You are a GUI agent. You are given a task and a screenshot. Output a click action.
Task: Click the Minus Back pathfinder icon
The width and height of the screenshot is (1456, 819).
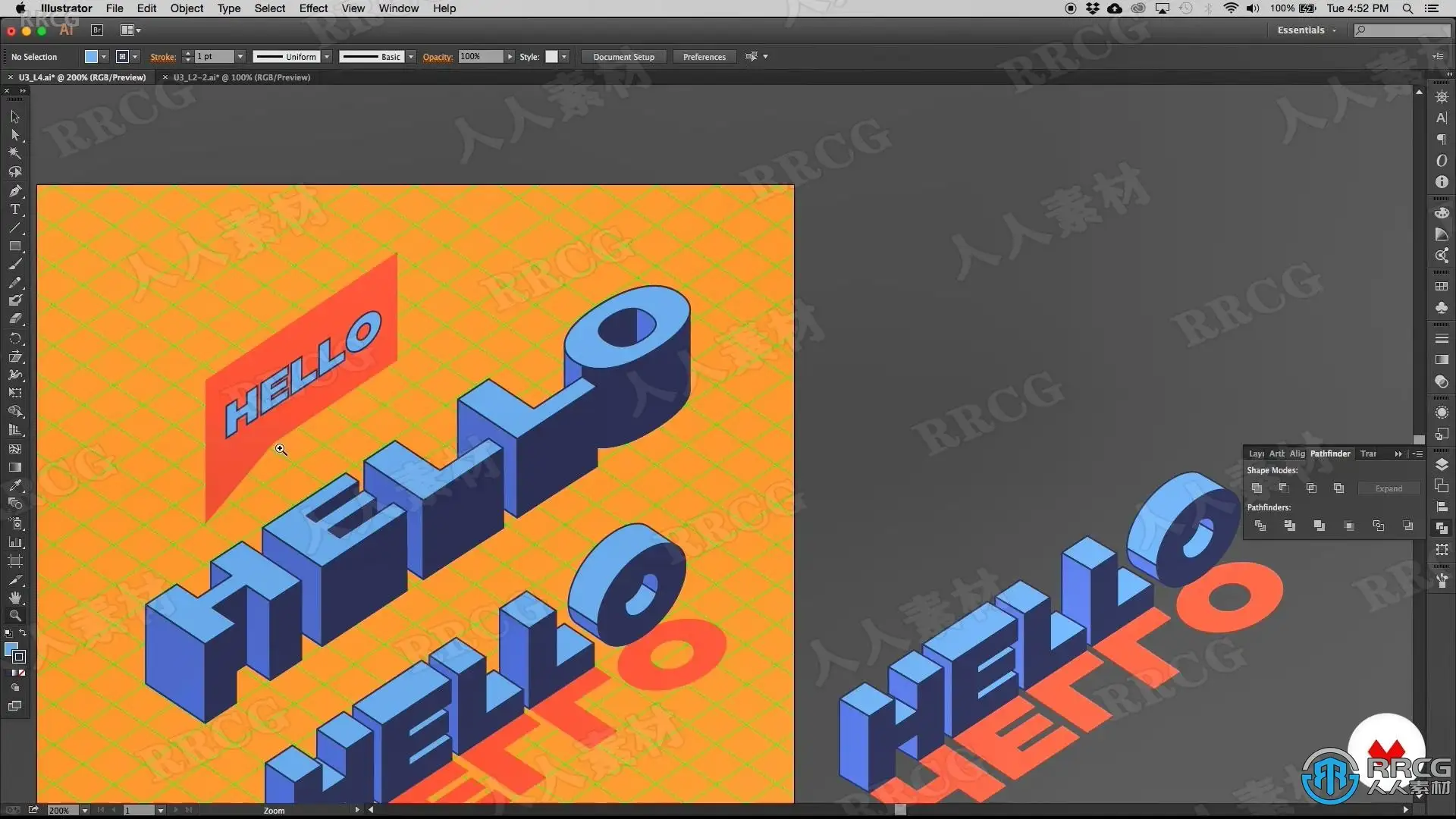coord(1408,526)
